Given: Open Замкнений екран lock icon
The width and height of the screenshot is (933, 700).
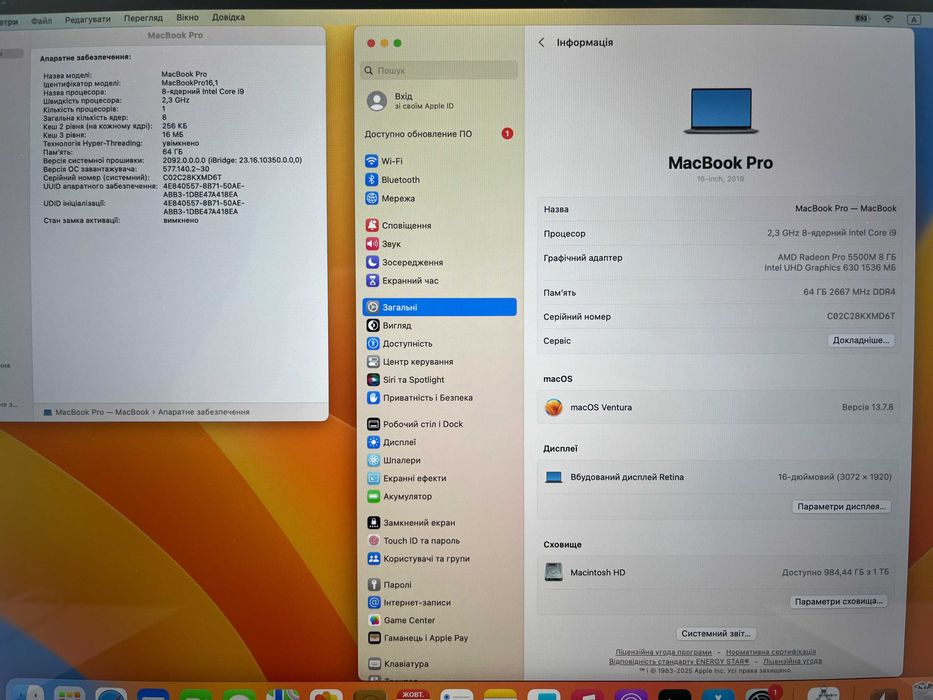Looking at the screenshot, I should [x=373, y=523].
